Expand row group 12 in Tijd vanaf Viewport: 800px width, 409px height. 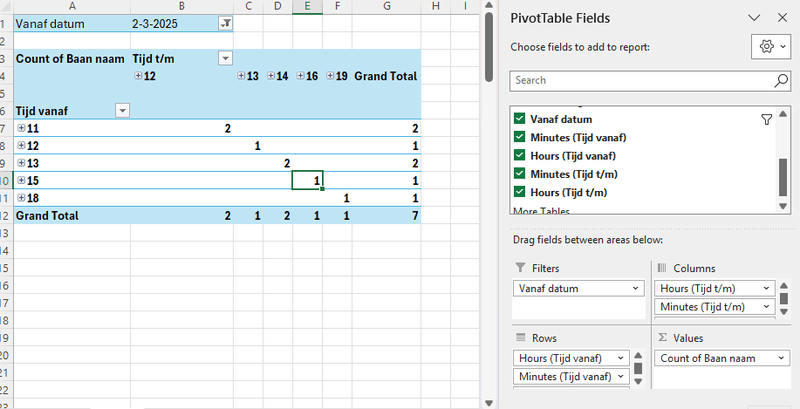click(21, 146)
